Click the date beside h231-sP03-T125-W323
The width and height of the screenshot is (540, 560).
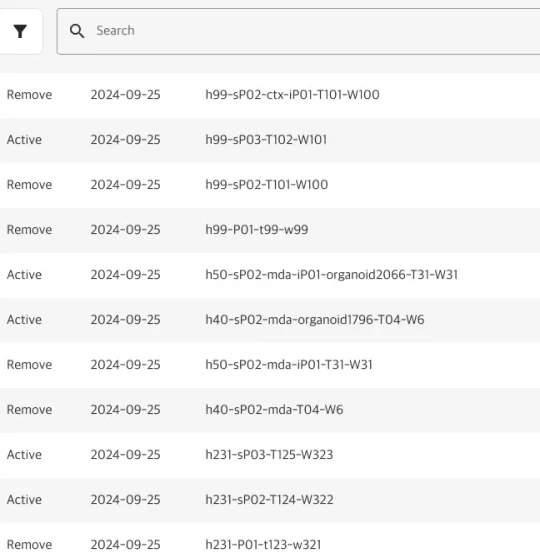click(125, 455)
